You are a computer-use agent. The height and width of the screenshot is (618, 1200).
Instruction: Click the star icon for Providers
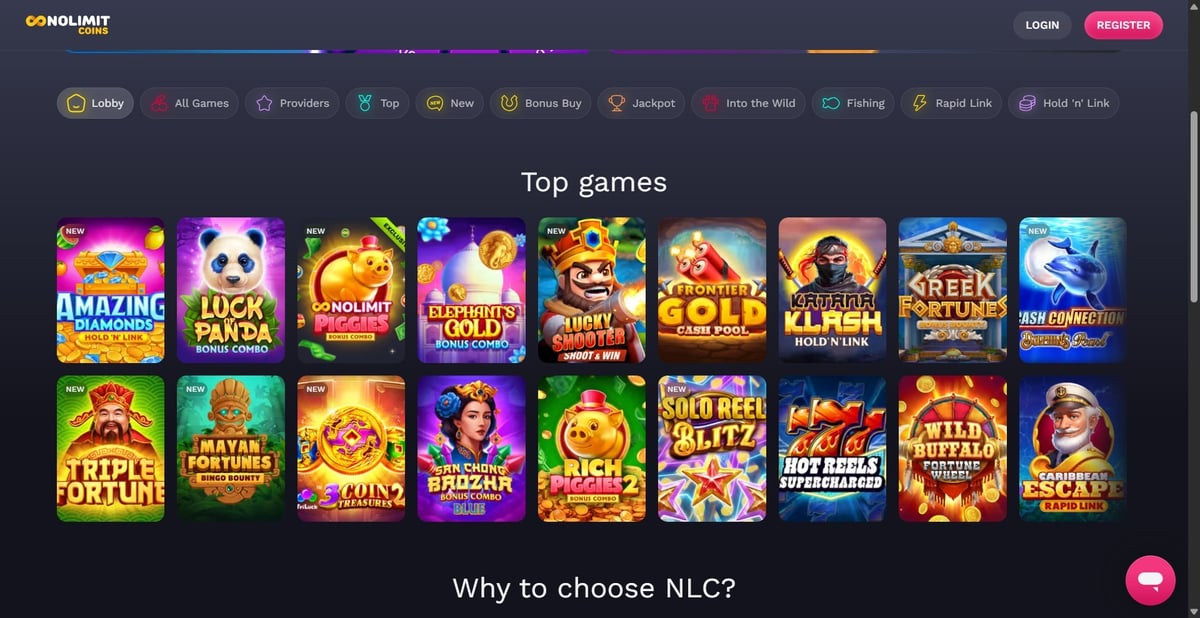pos(264,103)
